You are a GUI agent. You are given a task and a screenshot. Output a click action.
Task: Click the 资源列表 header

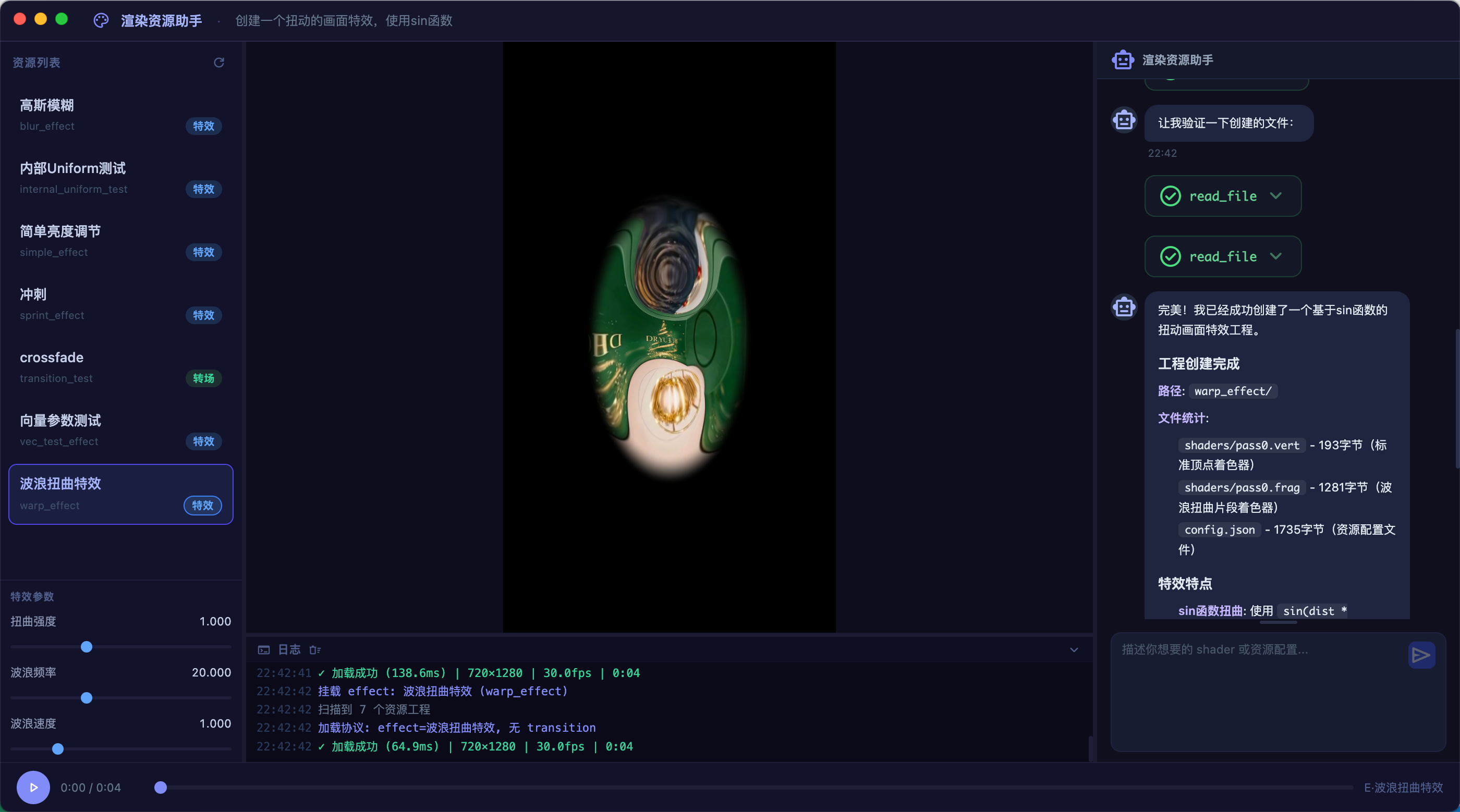coord(36,63)
